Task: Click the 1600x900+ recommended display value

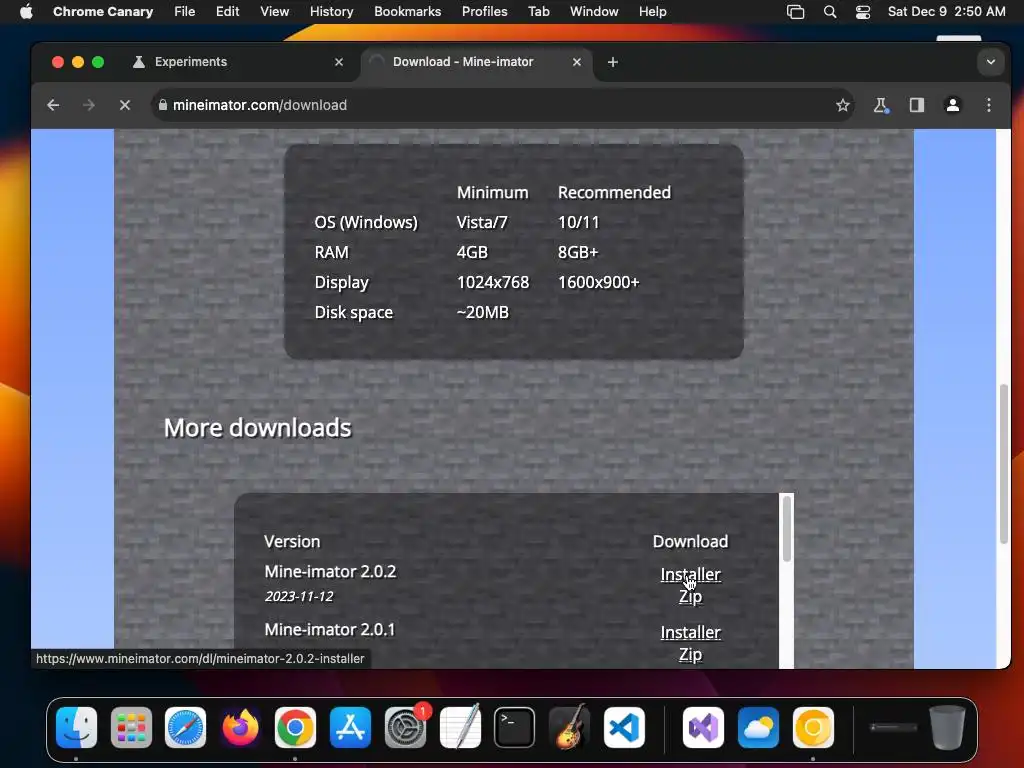Action: click(598, 282)
